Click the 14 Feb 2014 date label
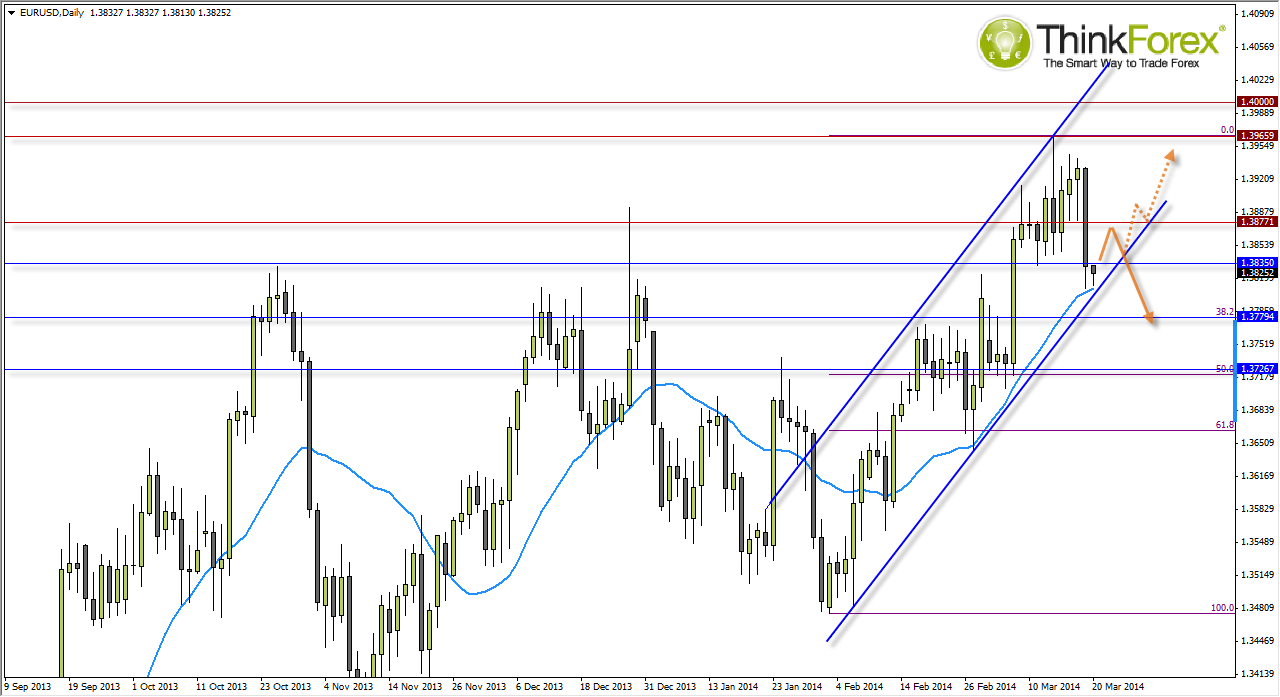Image resolution: width=1280 pixels, height=697 pixels. click(x=926, y=687)
